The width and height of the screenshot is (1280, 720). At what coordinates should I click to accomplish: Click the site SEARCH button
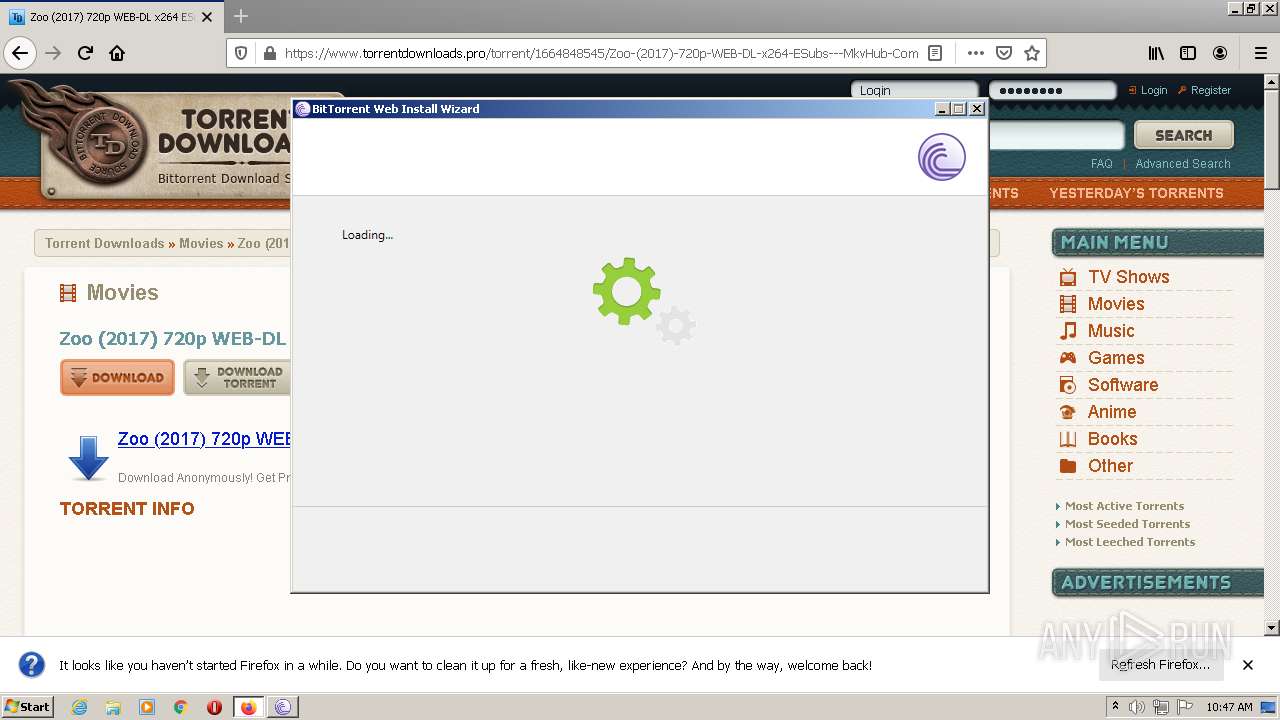click(1183, 135)
